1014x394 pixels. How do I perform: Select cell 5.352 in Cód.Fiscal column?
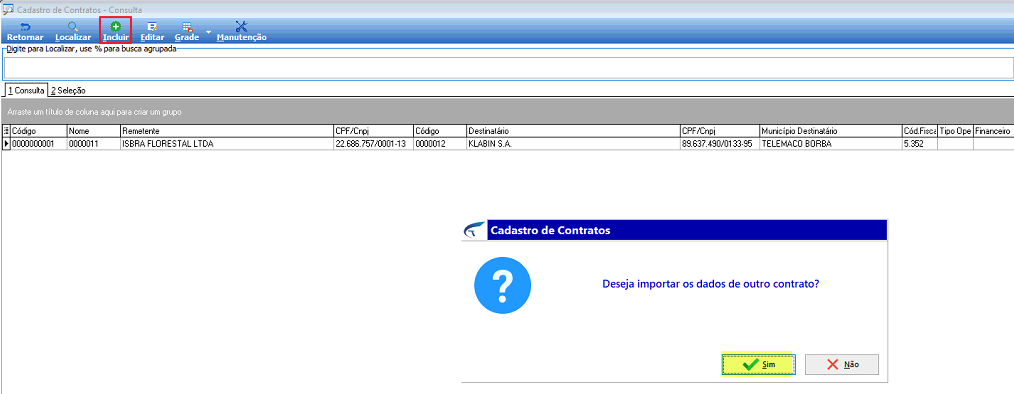(919, 143)
